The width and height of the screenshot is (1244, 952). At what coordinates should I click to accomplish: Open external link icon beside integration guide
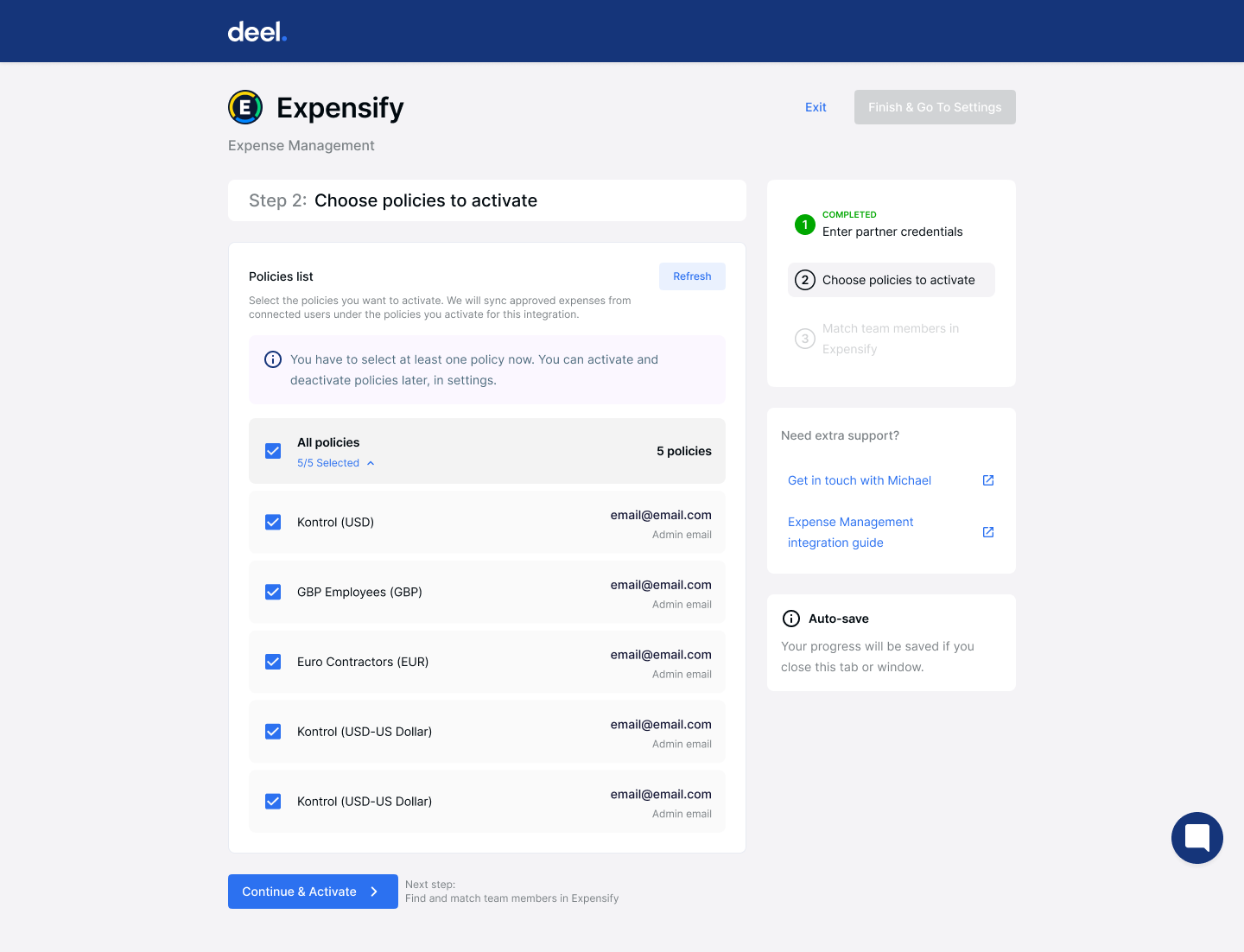tap(988, 532)
